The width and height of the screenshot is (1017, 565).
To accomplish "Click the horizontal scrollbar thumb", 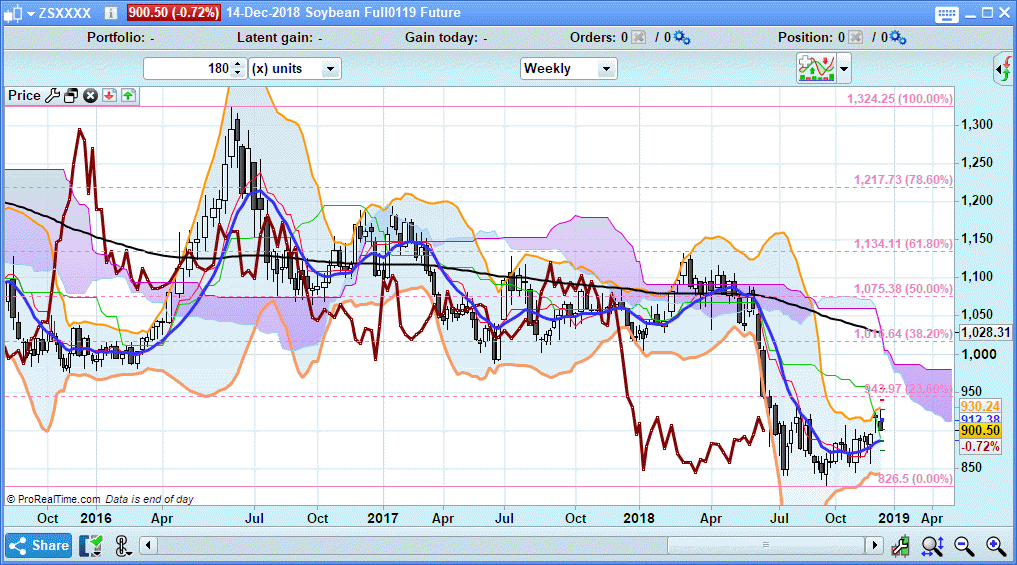I will pyautogui.click(x=766, y=545).
